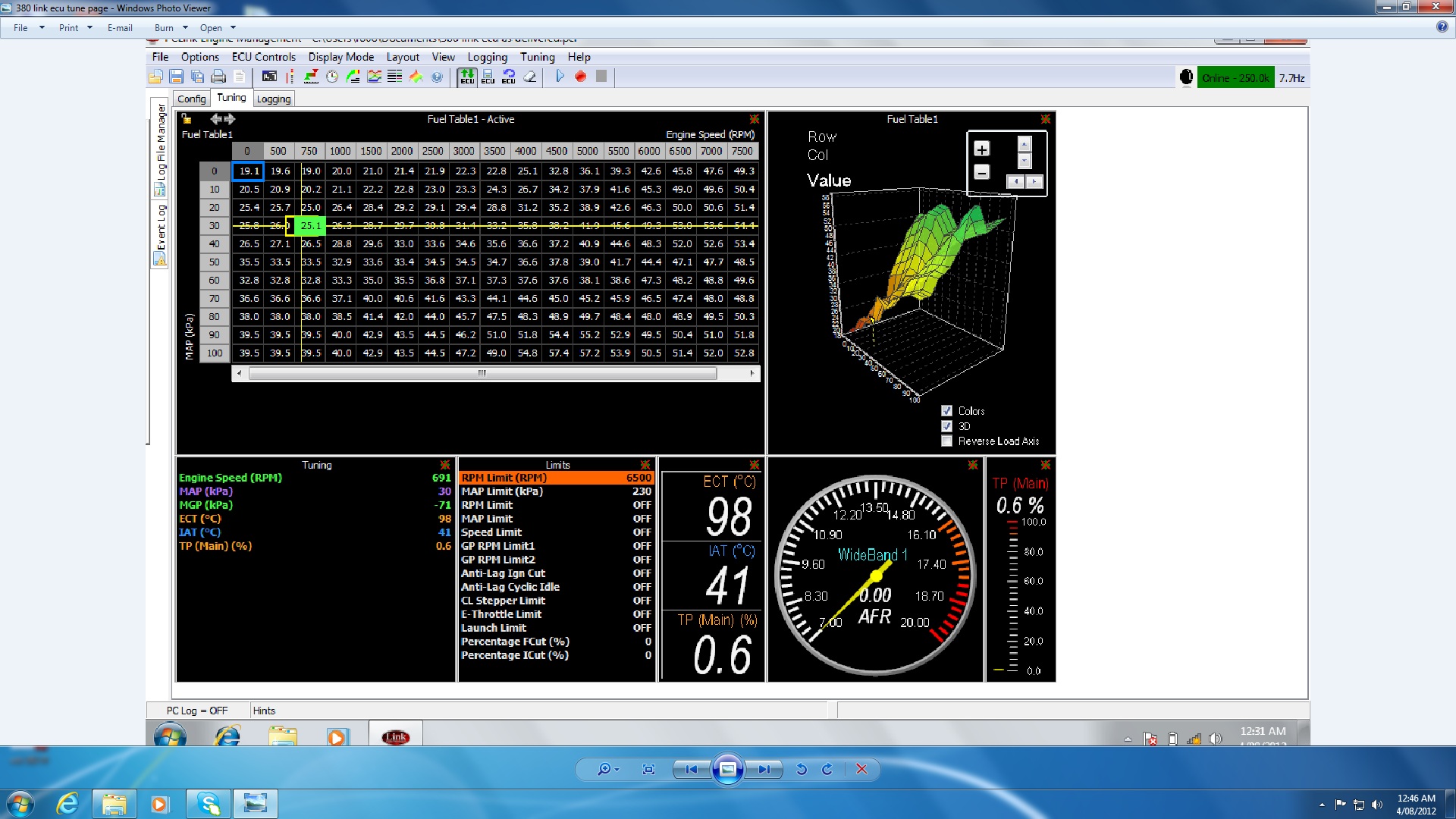Click the ECU connect arrows icon
1456x819 pixels.
pyautogui.click(x=467, y=77)
